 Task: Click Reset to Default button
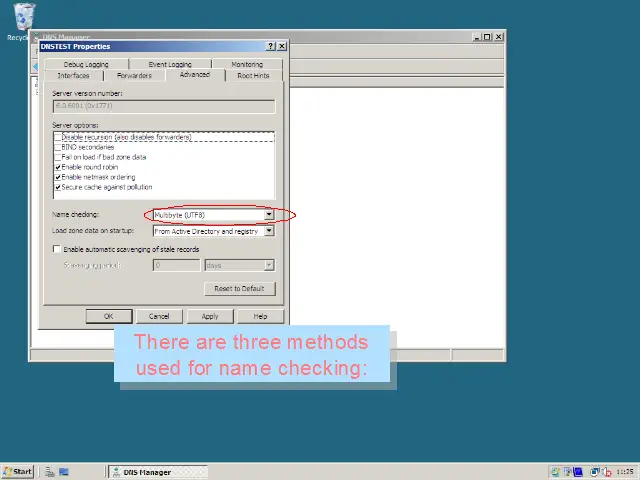coord(240,289)
